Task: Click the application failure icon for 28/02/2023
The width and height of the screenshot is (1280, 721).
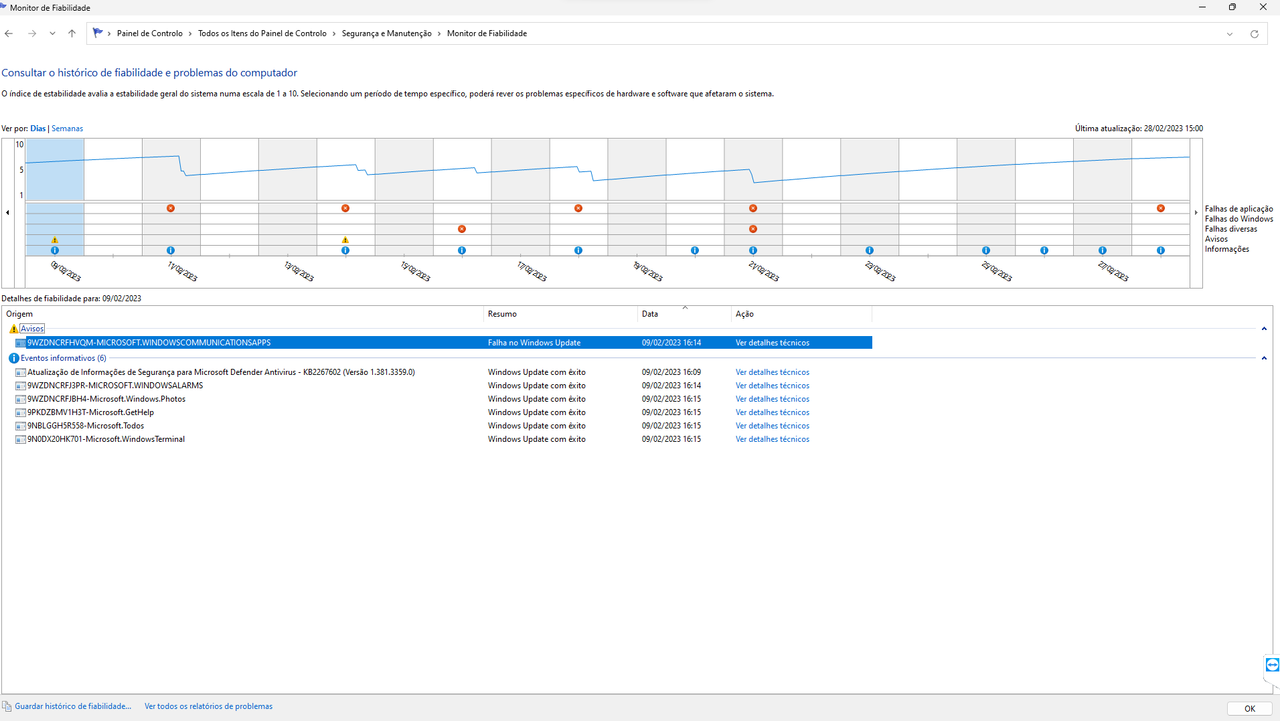Action: [x=1161, y=208]
